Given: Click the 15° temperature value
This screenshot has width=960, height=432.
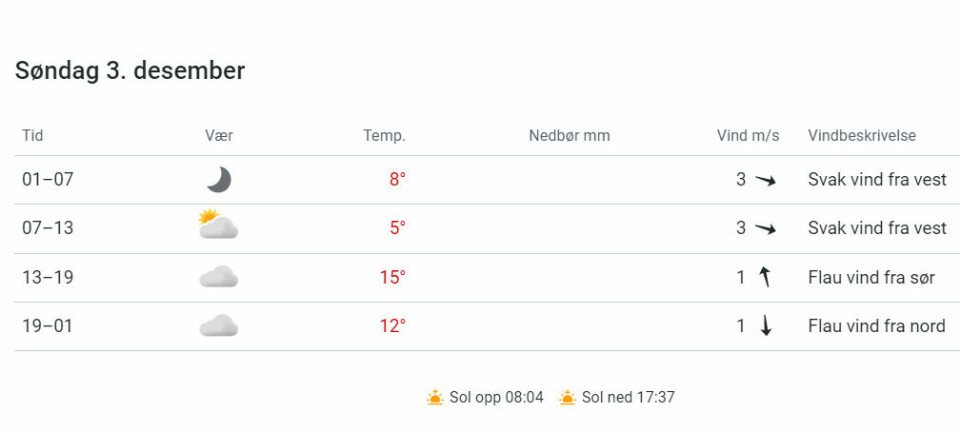Looking at the screenshot, I should click(392, 277).
